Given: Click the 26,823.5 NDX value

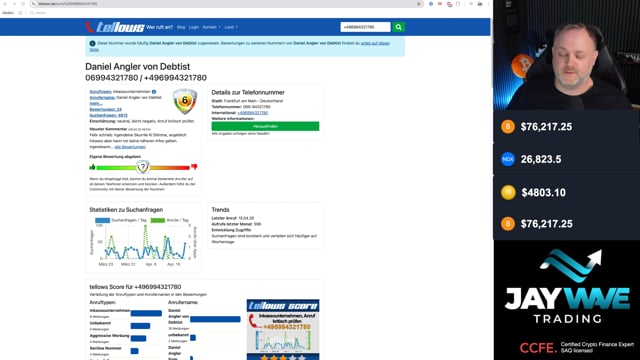Looking at the screenshot, I should coord(541,159).
